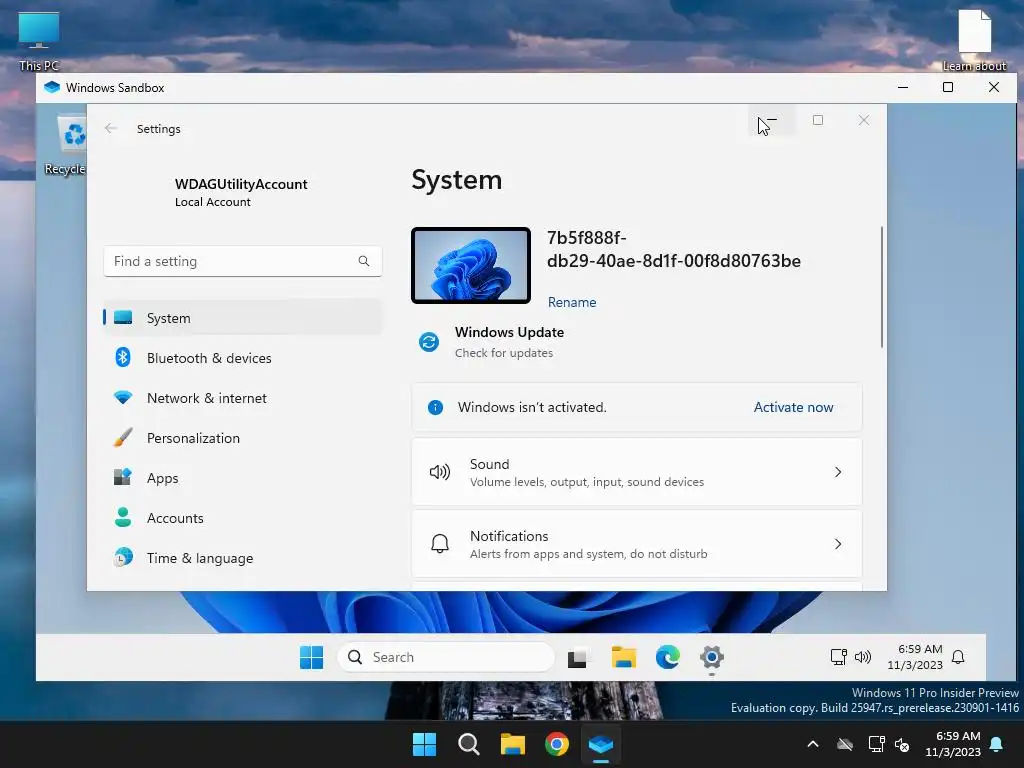Click host muted volume tray icon
Image resolution: width=1024 pixels, height=768 pixels.
[903, 744]
